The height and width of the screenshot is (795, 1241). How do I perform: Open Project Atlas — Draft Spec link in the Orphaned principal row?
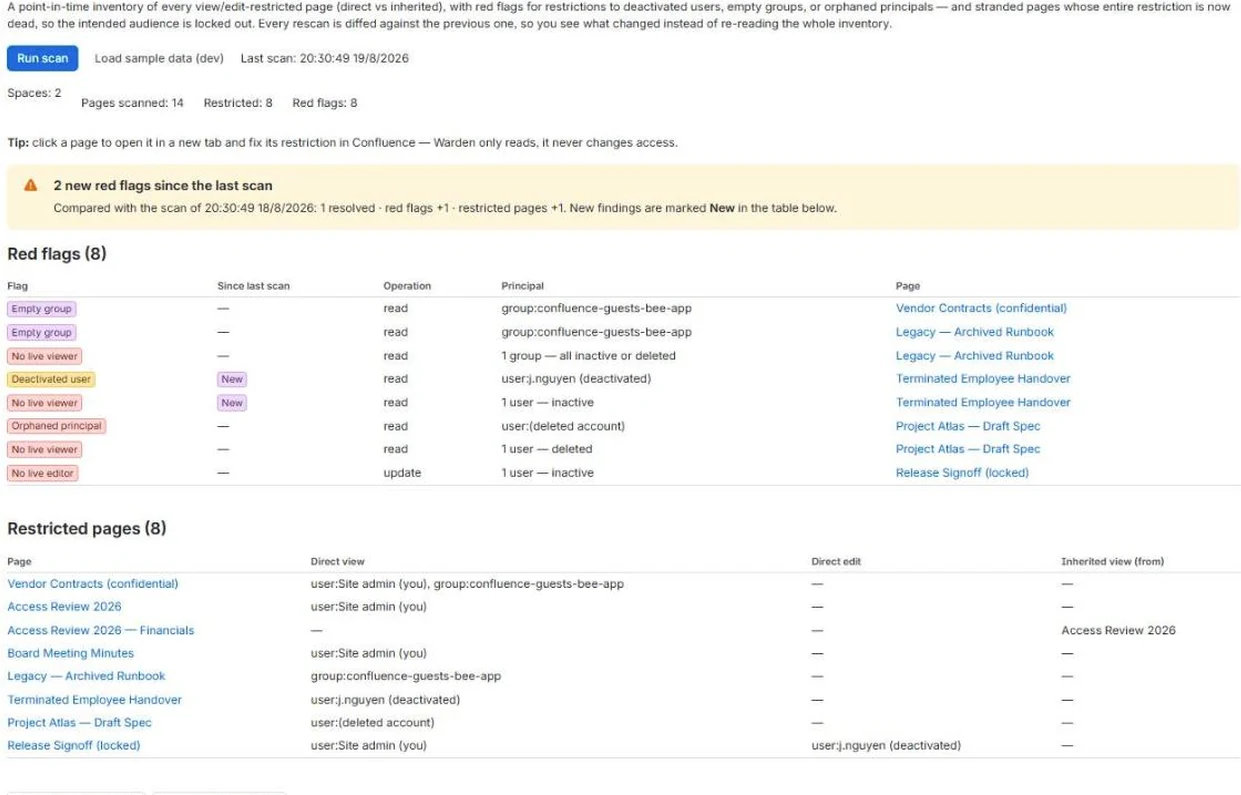(968, 426)
